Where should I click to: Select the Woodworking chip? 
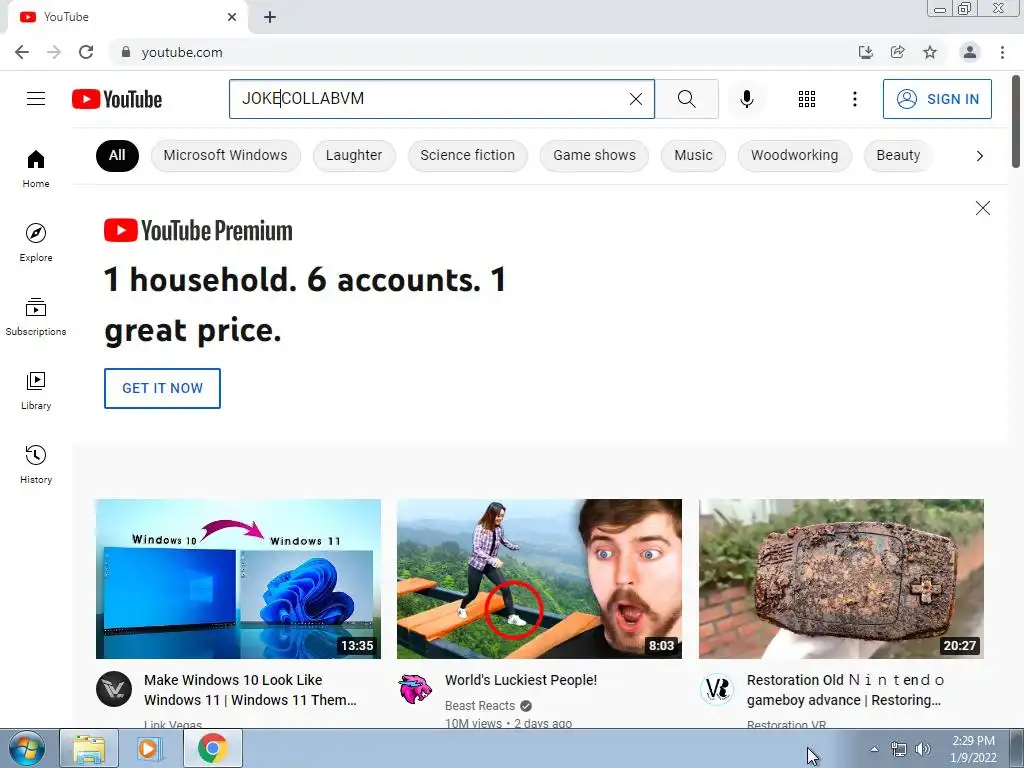[794, 155]
